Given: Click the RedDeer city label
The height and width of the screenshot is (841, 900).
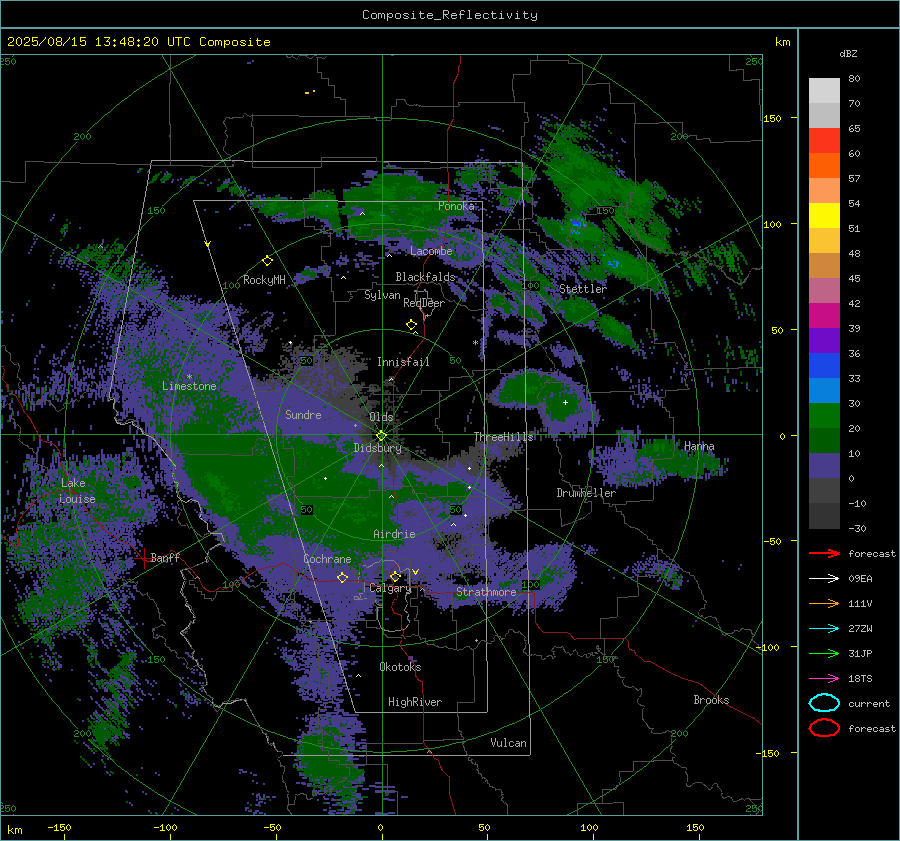Looking at the screenshot, I should coord(424,303).
